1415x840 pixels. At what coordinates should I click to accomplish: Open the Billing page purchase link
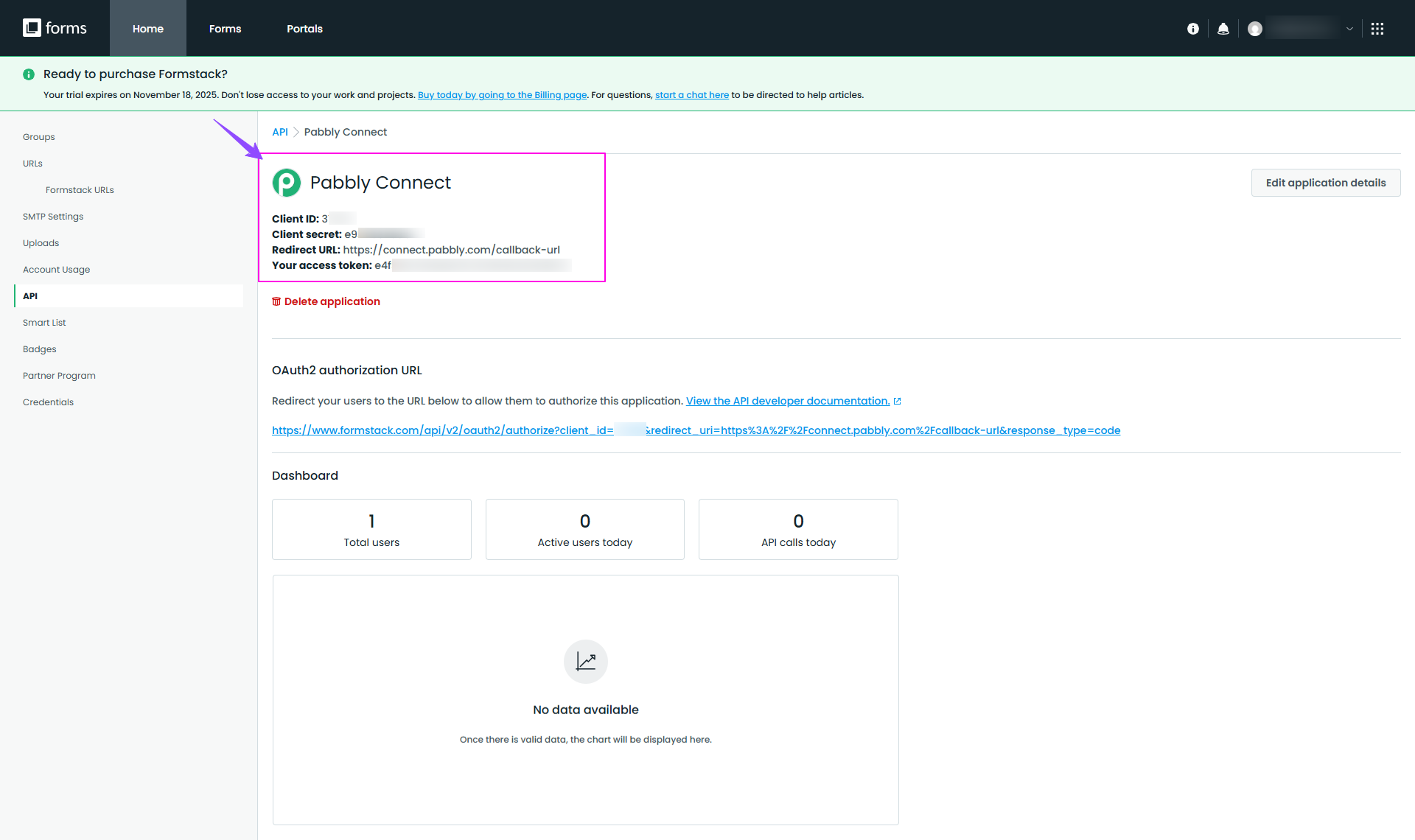(x=502, y=95)
